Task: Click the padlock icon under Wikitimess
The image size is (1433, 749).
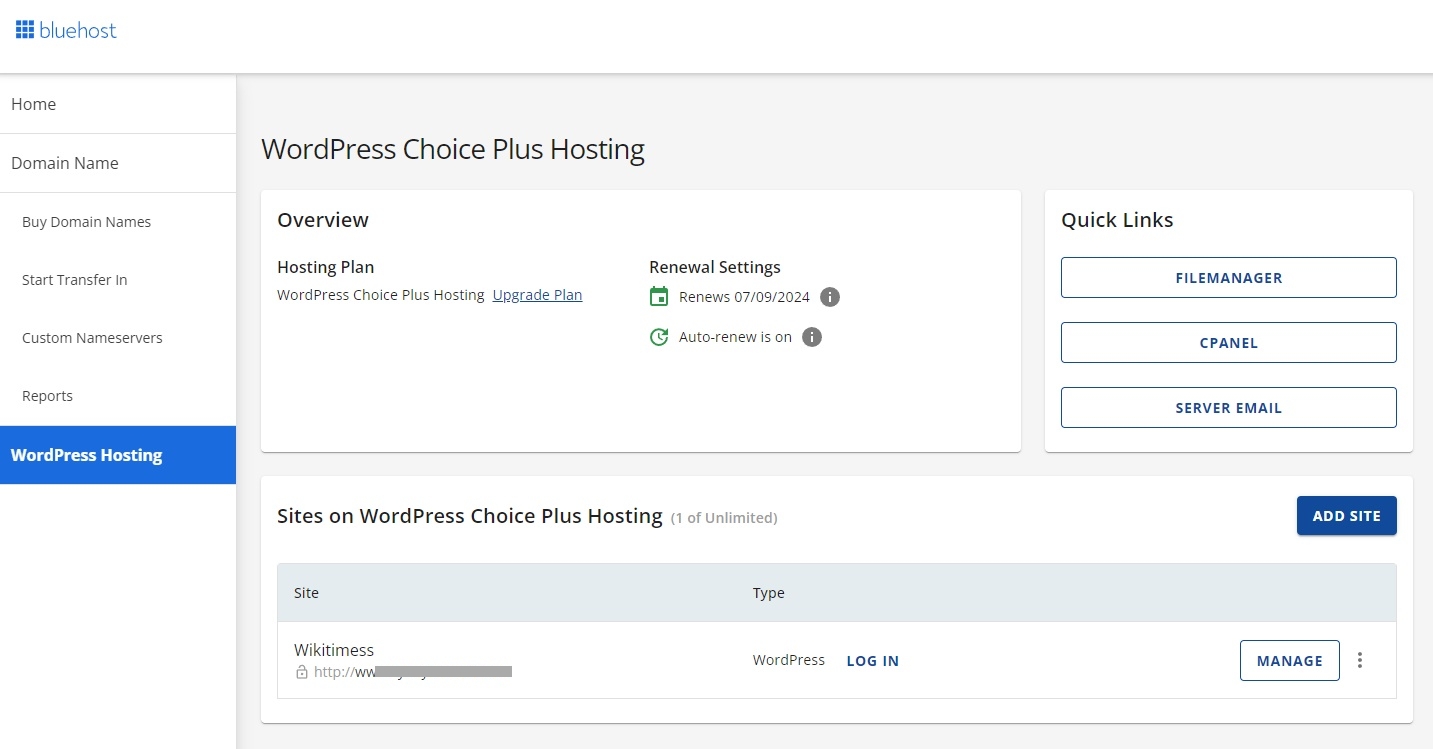Action: click(x=302, y=673)
